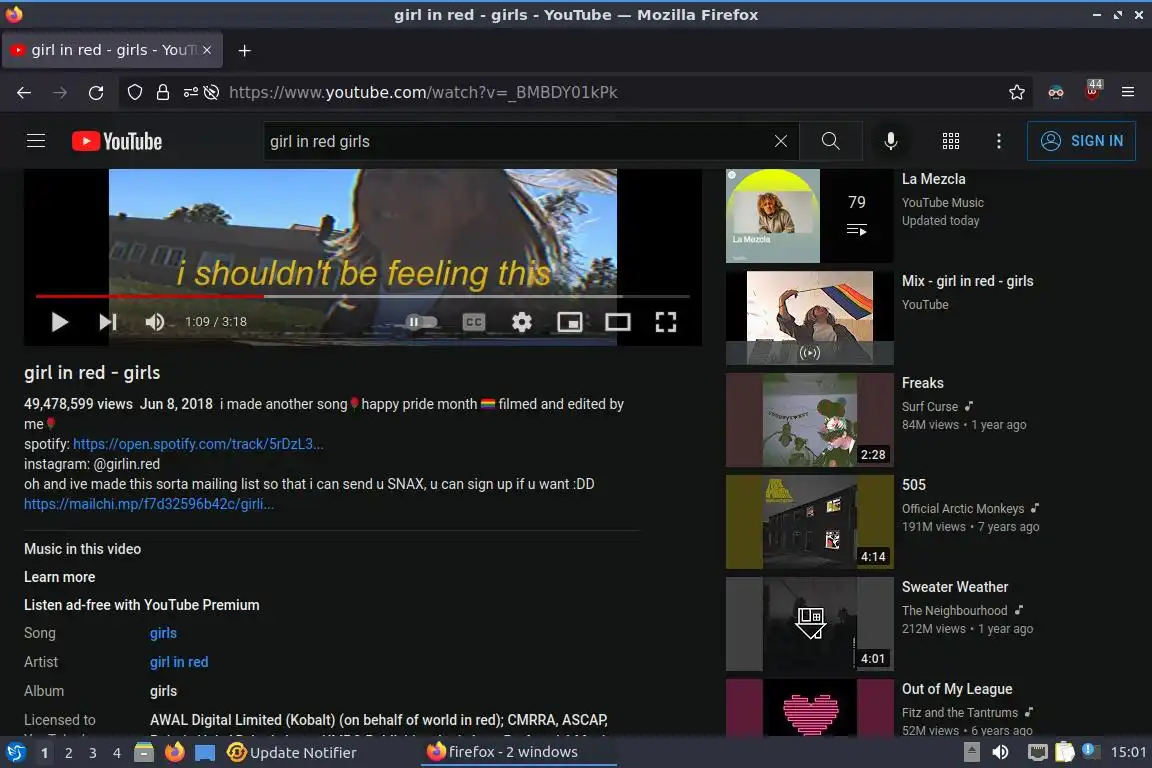Open YouTube apps grid
This screenshot has height=768, width=1152.
(951, 141)
